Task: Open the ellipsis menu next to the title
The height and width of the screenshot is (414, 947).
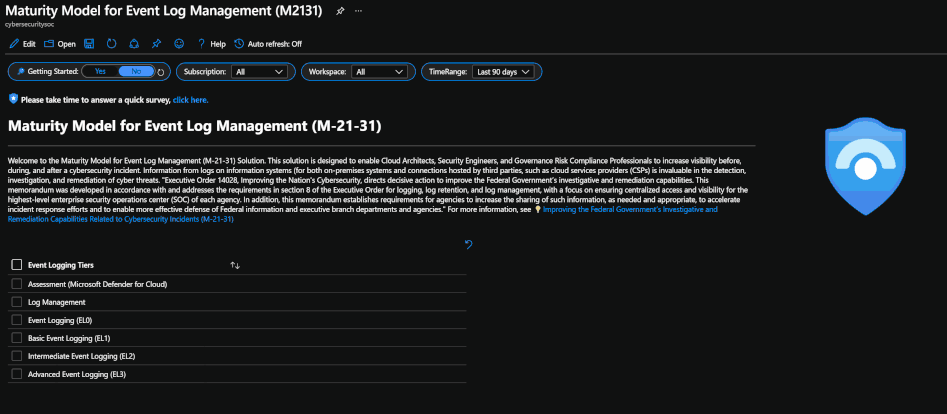Action: coord(359,11)
